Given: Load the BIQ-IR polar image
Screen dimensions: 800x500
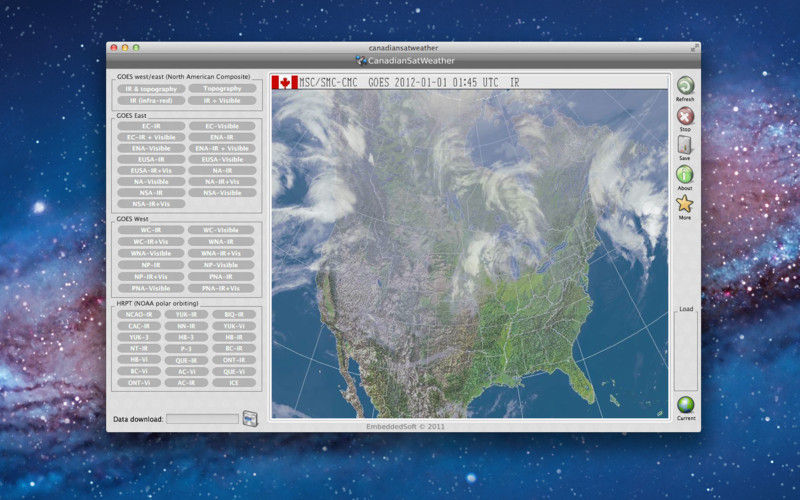Looking at the screenshot, I should tap(234, 315).
